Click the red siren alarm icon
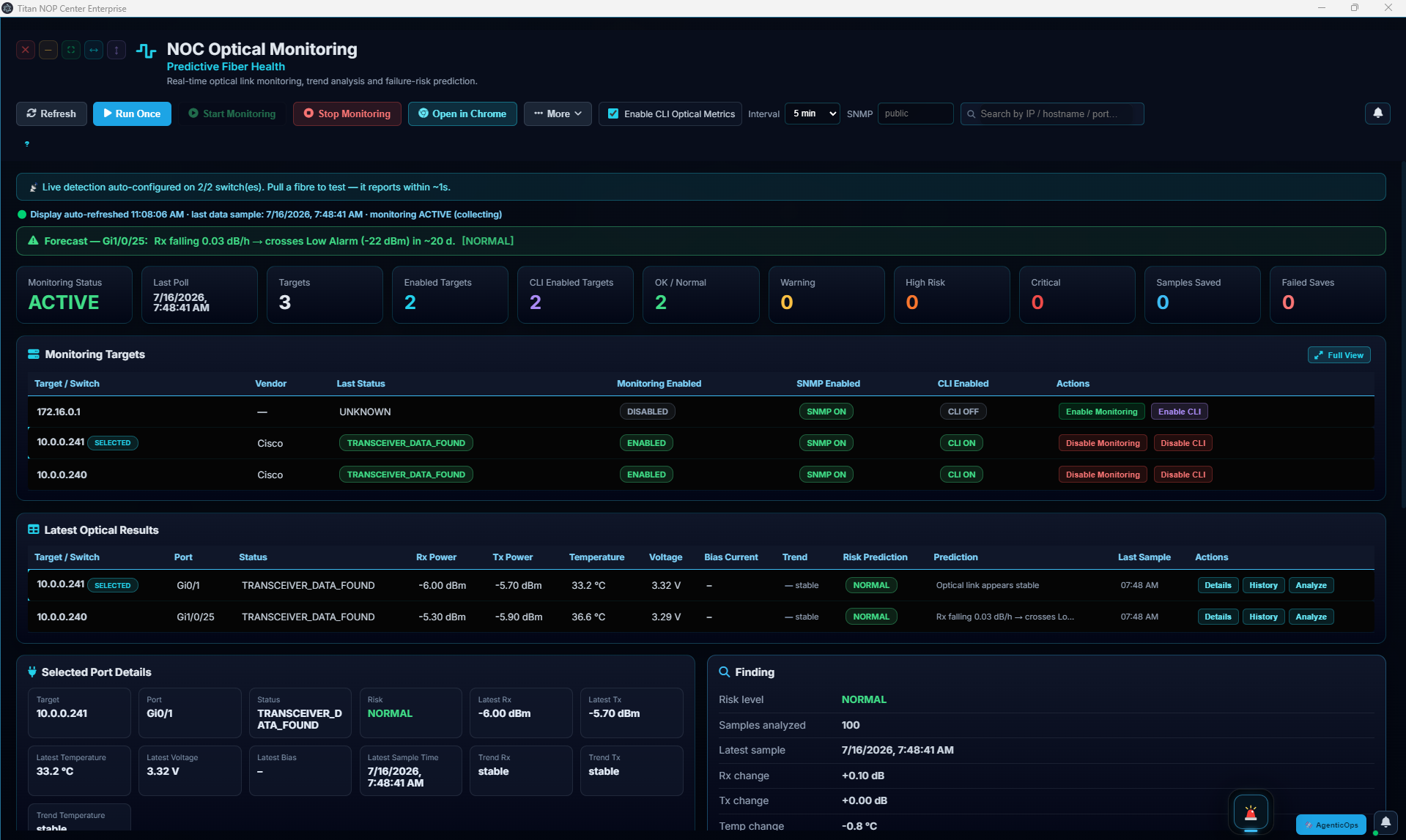 [1251, 812]
